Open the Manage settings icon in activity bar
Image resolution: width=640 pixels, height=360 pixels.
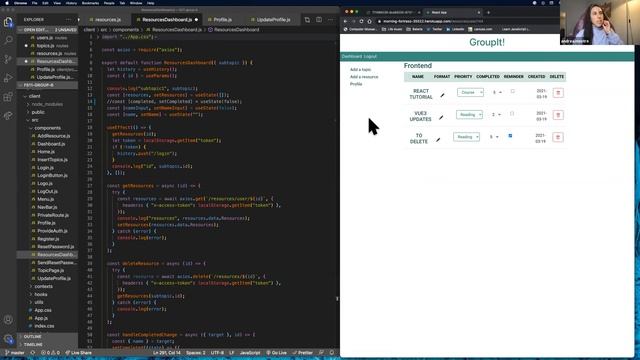[8, 339]
